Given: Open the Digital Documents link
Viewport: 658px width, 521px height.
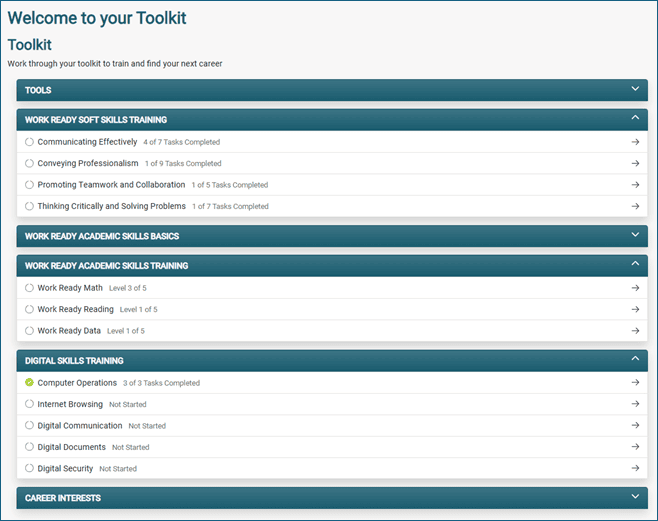Looking at the screenshot, I should (72, 447).
